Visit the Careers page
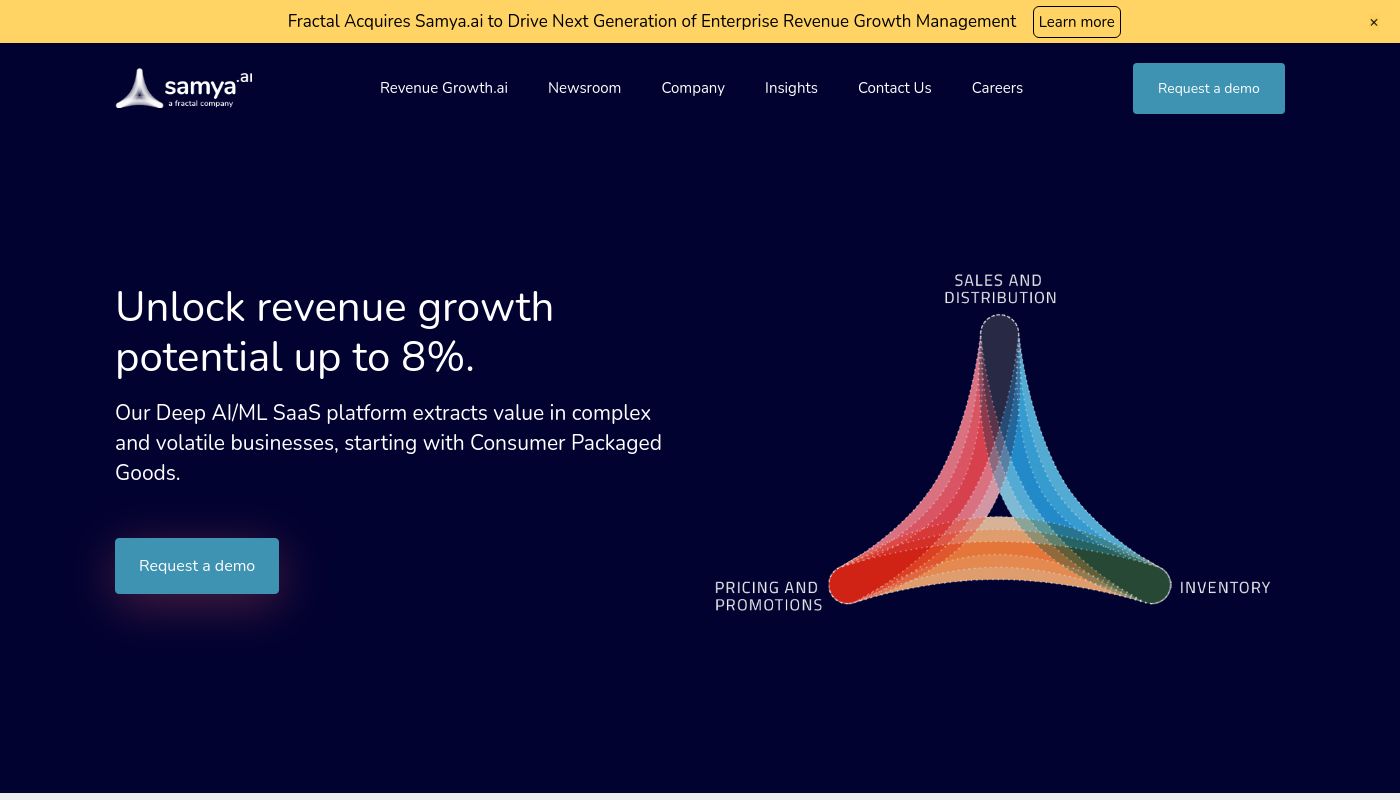Screen dimensions: 1400x800 [997, 88]
